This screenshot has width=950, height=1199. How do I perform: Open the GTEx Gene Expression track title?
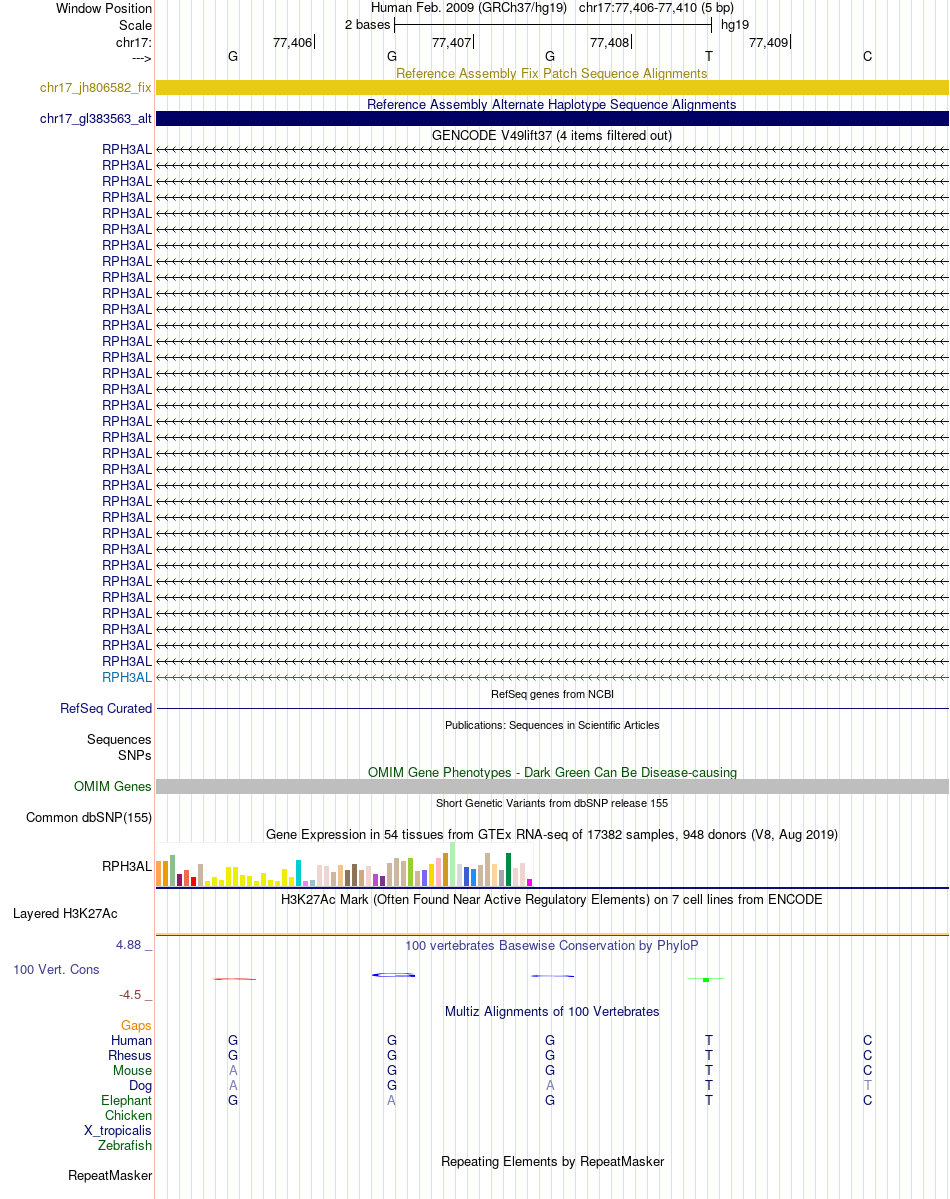coord(551,834)
